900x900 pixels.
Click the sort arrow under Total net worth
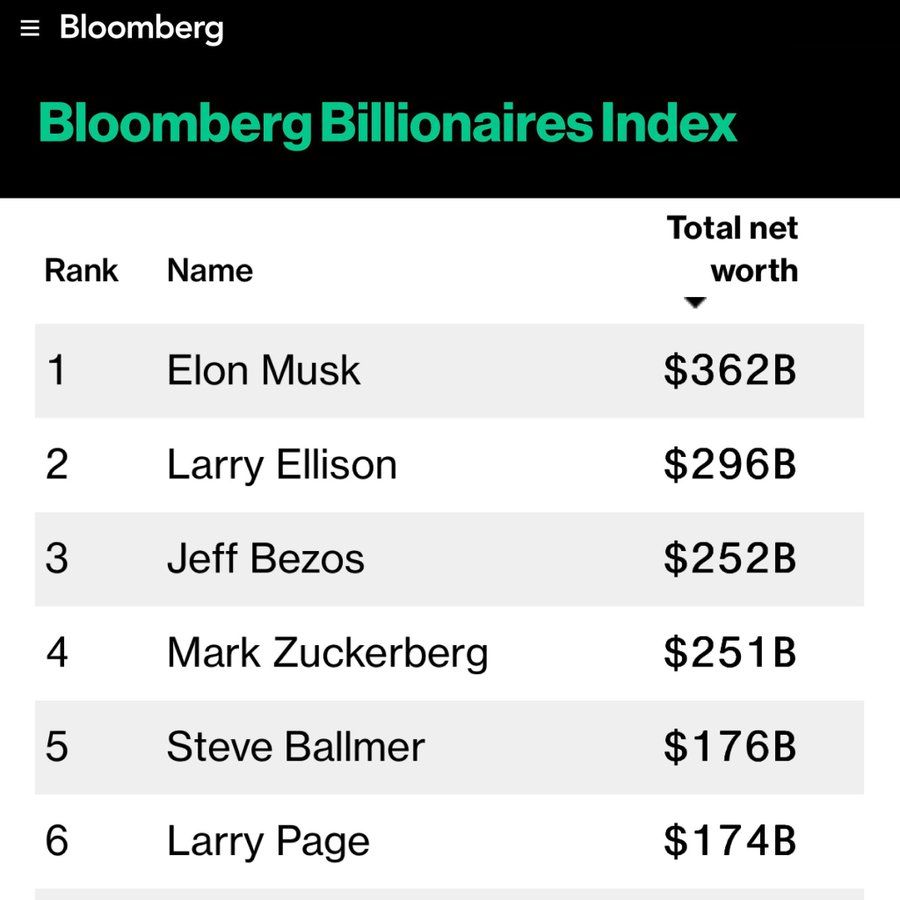pos(695,302)
